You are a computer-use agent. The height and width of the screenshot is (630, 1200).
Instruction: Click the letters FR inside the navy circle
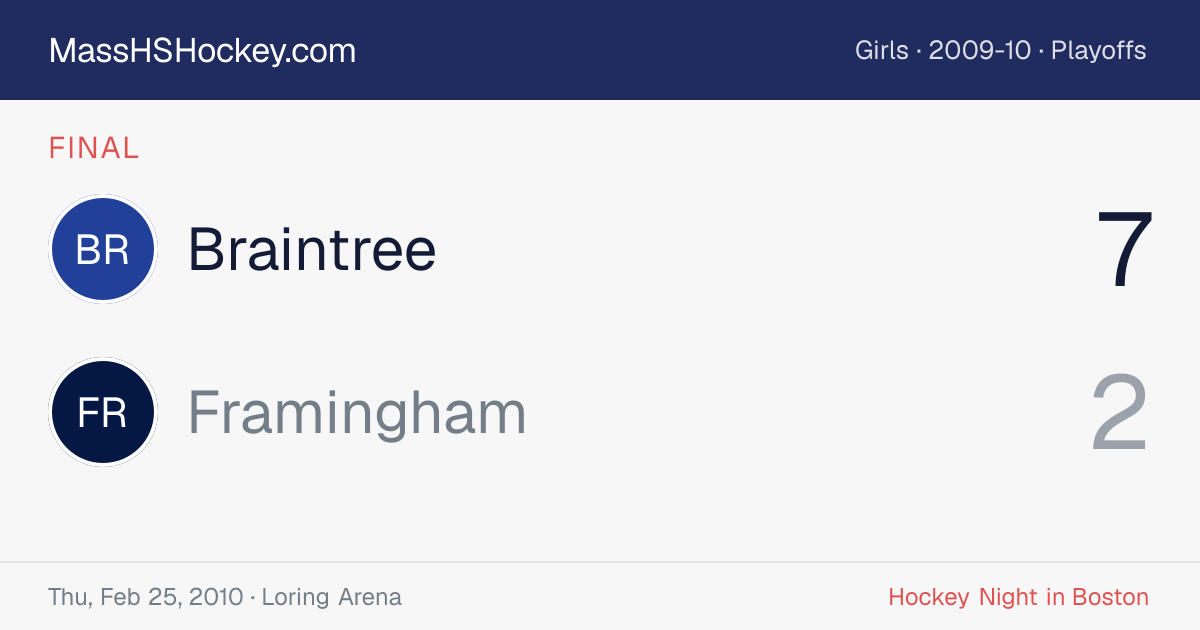[x=102, y=412]
